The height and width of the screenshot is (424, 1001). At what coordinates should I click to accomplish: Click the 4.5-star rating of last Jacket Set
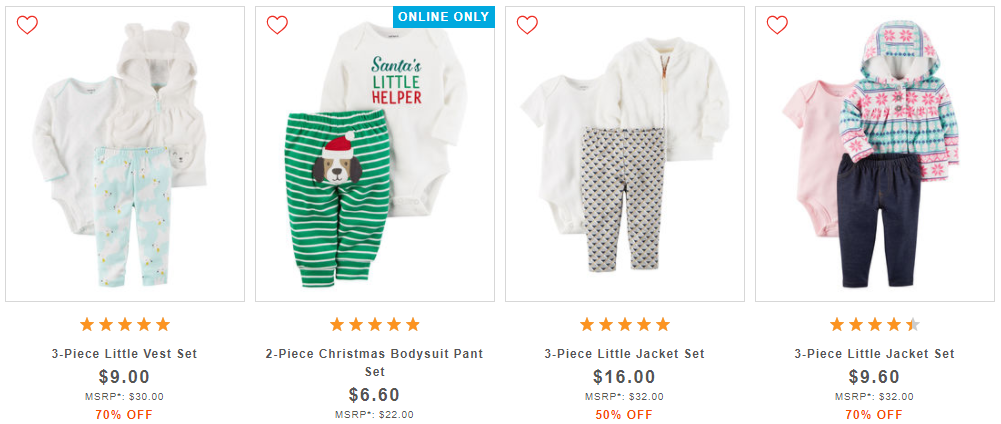point(875,324)
